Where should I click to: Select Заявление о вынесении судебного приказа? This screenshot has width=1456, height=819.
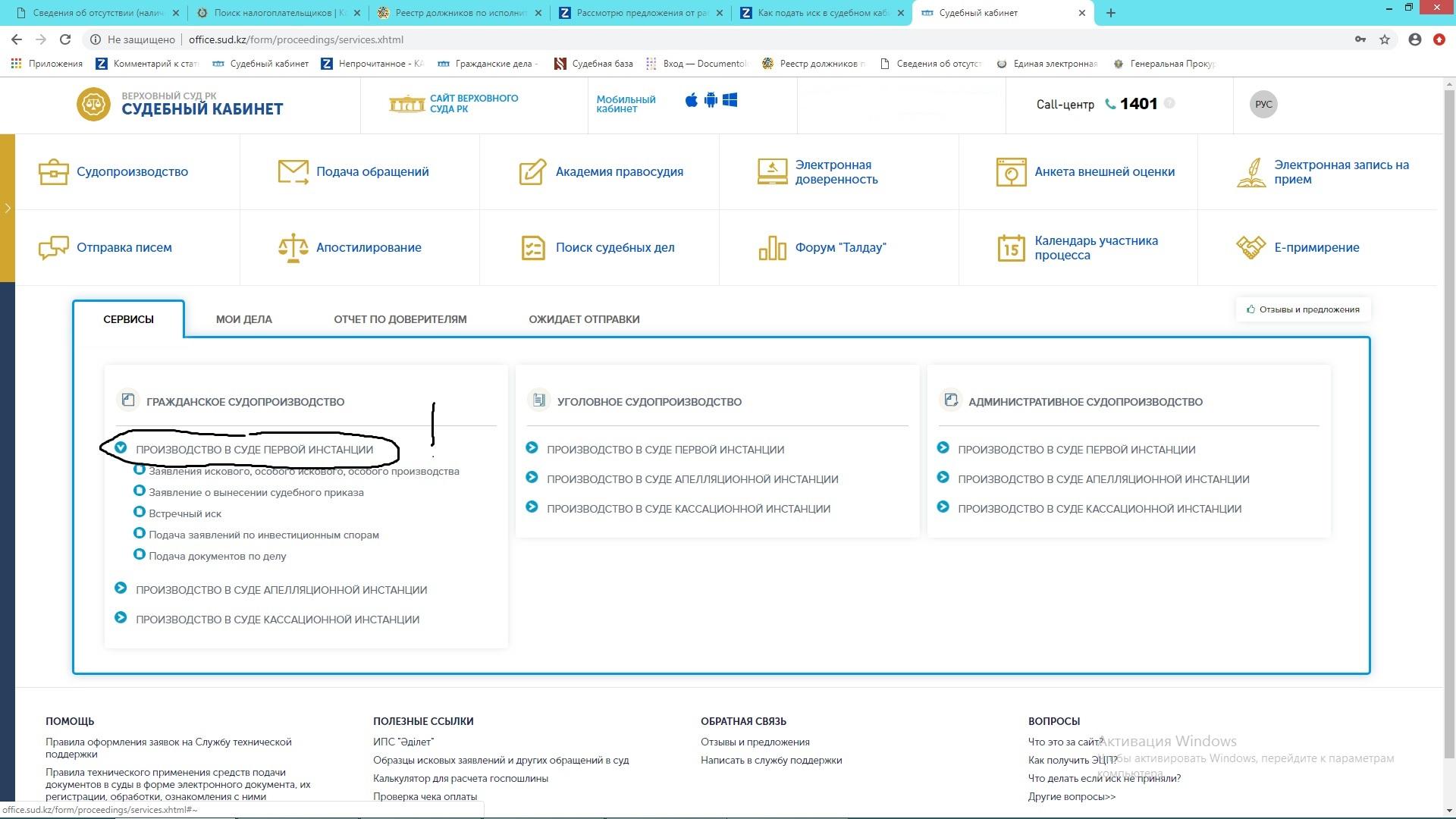click(256, 492)
